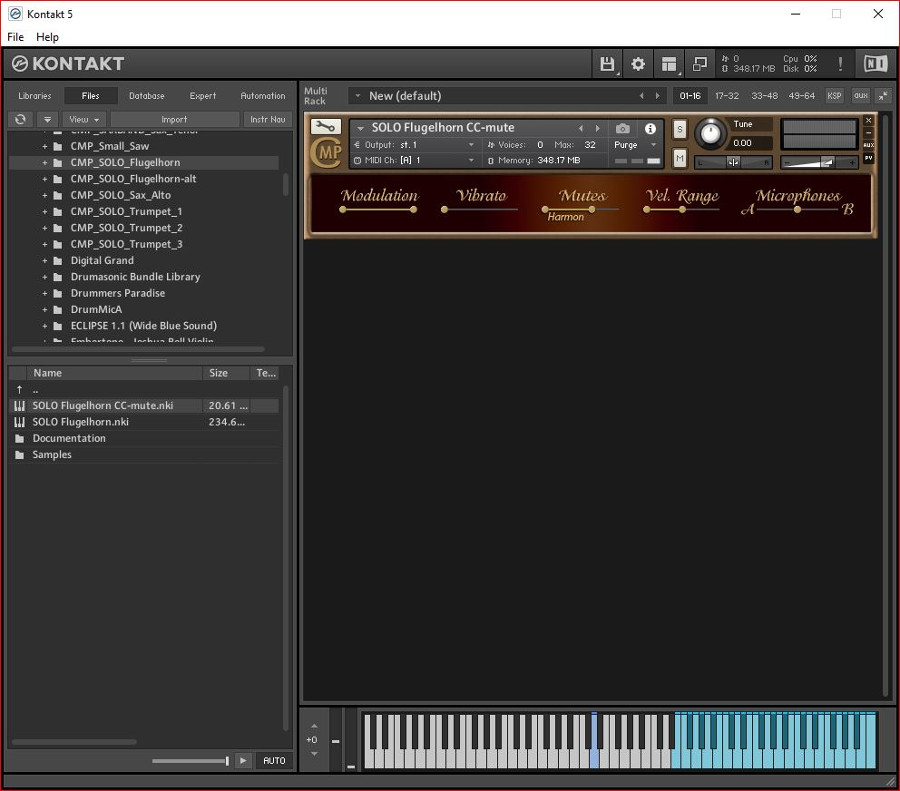
Task: Remove the instrument with the X icon
Action: click(x=868, y=120)
